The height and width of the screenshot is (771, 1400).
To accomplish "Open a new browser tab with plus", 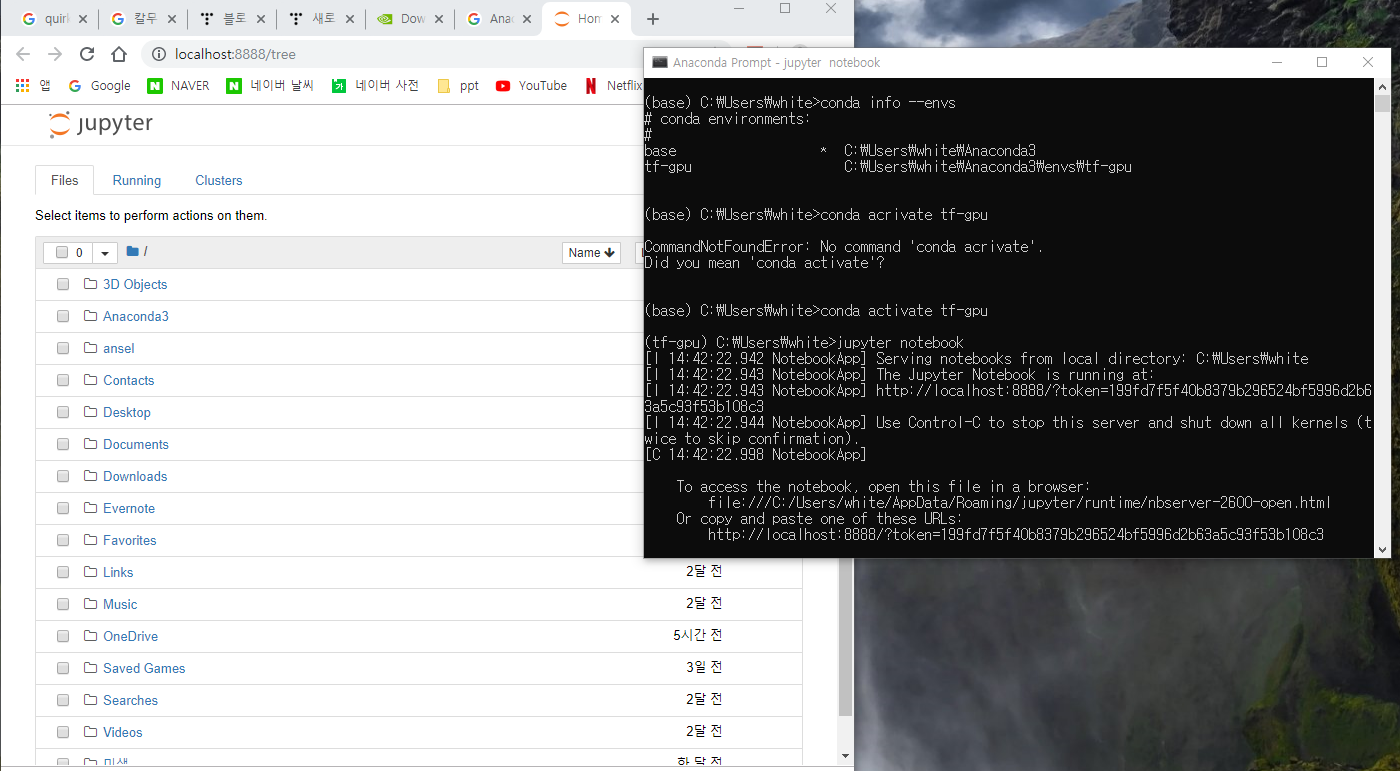I will coord(653,18).
